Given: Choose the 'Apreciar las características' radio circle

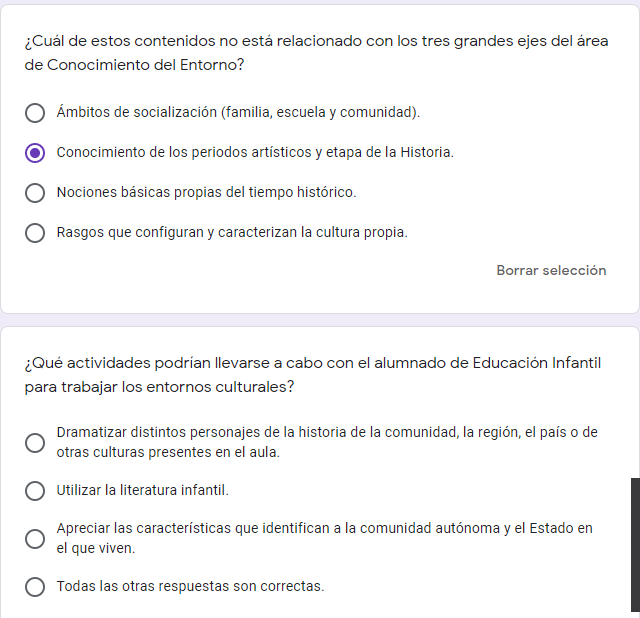Looking at the screenshot, I should point(35,538).
